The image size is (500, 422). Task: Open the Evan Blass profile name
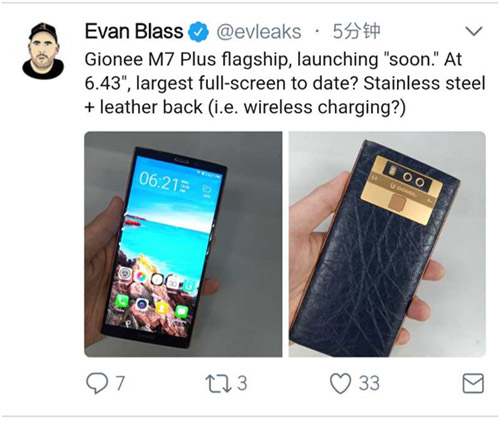click(x=134, y=31)
